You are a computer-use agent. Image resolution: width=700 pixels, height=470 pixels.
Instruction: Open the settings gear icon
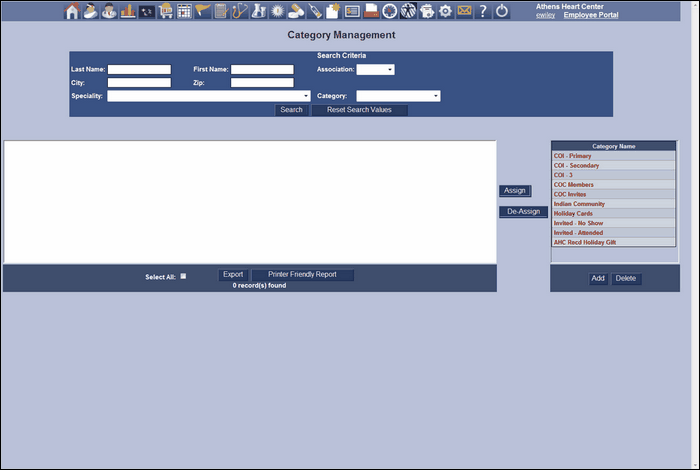[446, 11]
